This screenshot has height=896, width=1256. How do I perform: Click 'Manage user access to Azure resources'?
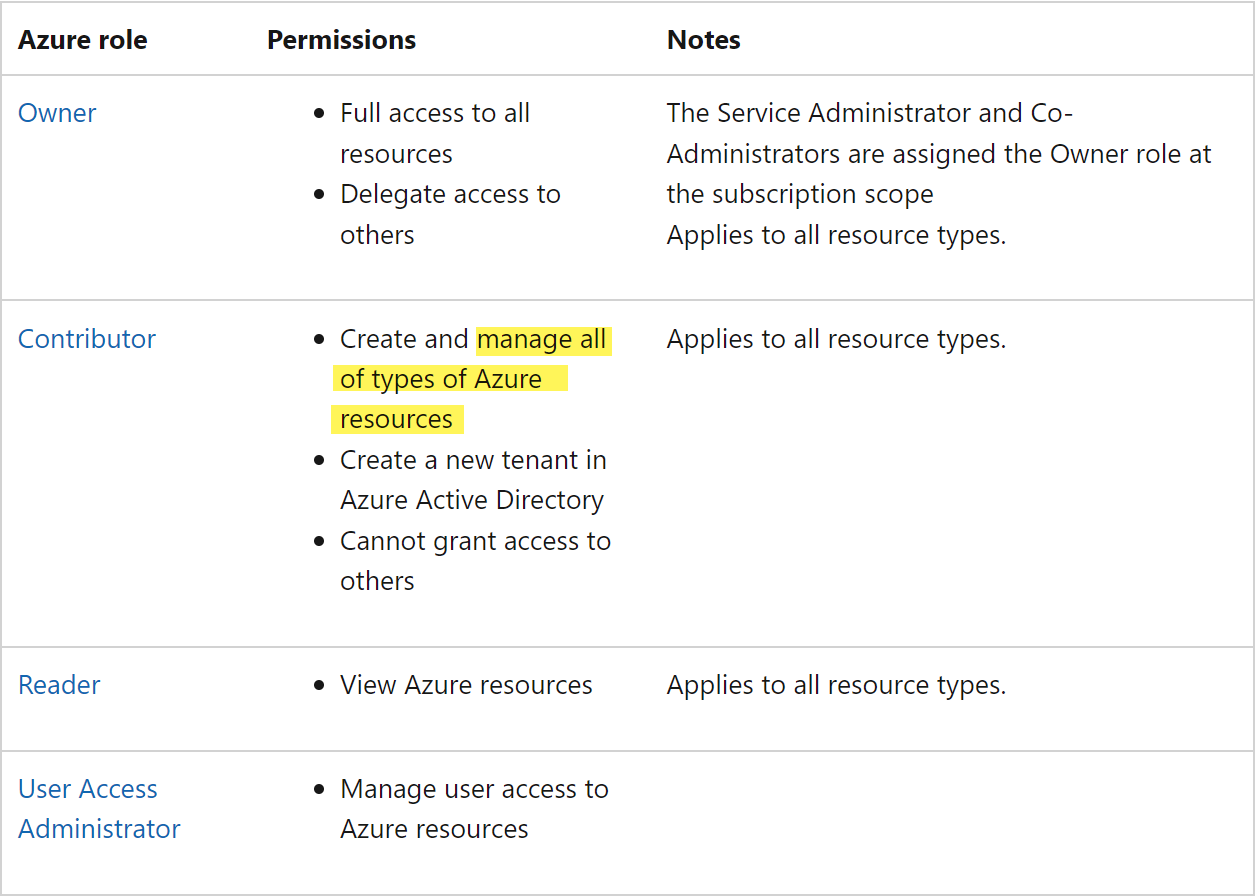coord(474,809)
